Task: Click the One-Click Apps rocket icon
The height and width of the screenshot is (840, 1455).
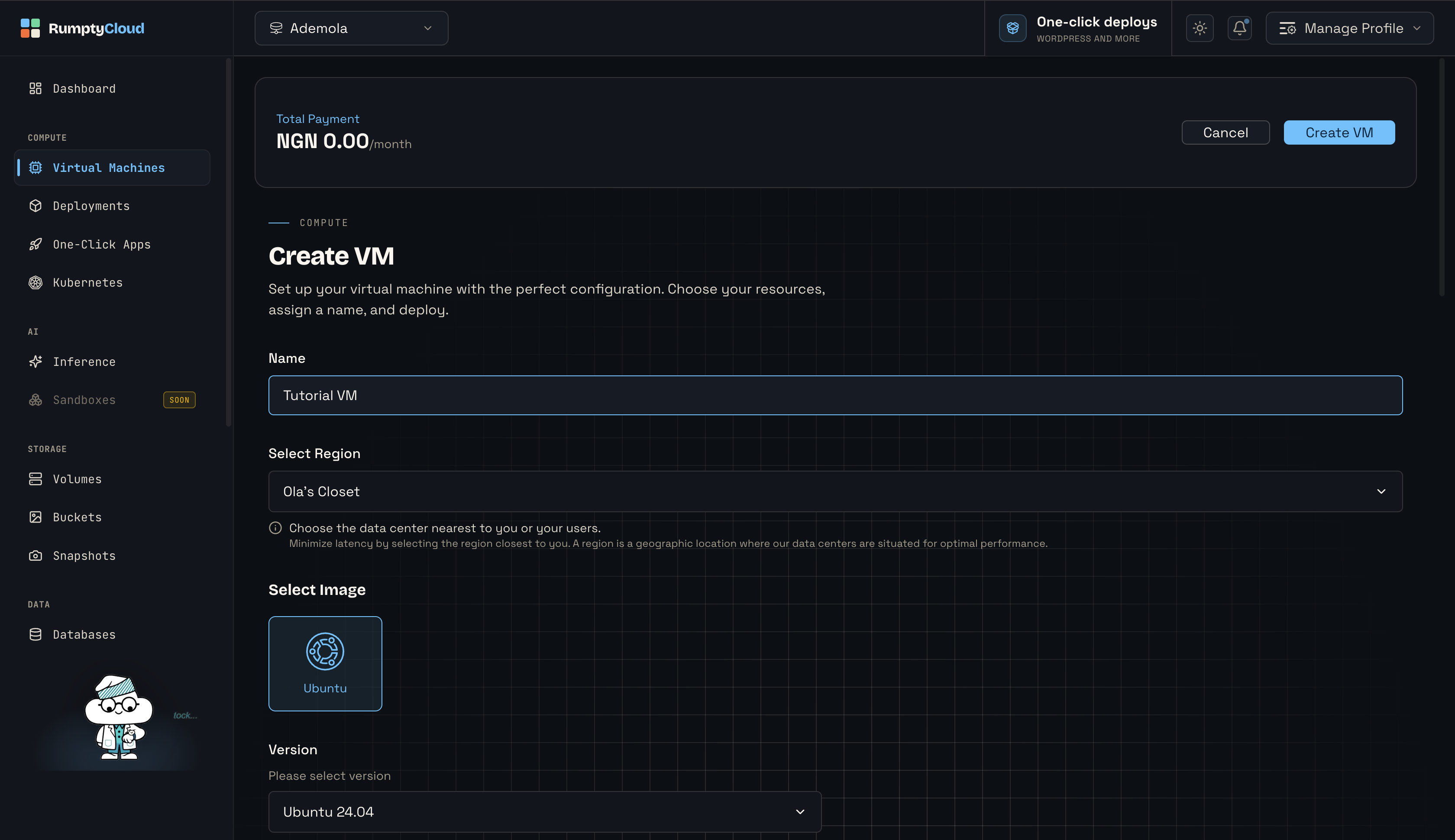Action: click(36, 245)
